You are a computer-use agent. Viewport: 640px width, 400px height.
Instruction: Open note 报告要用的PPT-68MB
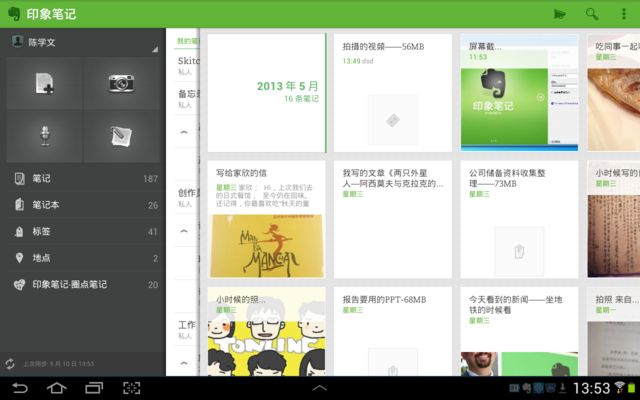click(393, 331)
